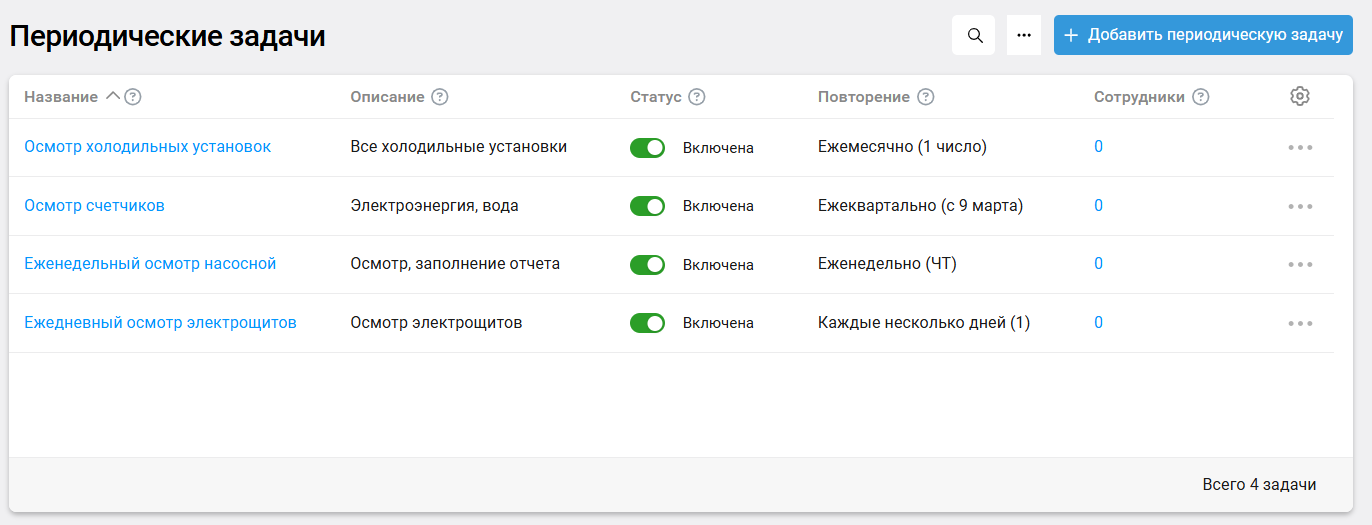Screen dimensions: 1372x525
Task: Open row actions for Осмотр холодильных установок
Action: 1300,148
